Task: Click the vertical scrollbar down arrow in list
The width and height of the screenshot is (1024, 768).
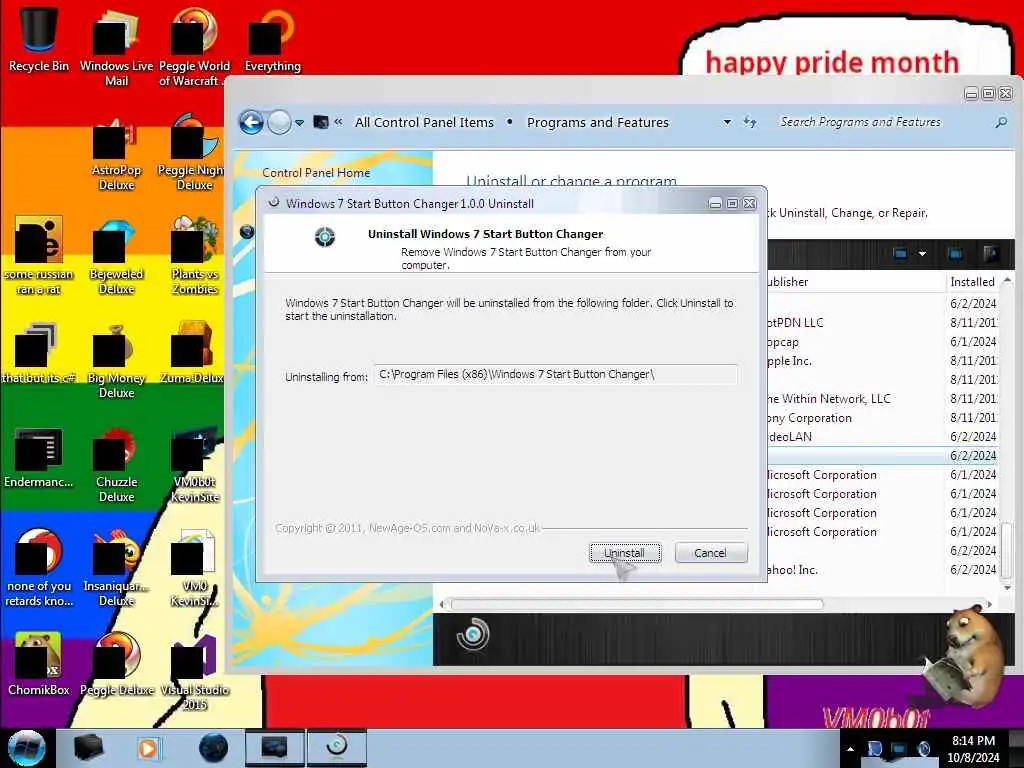Action: click(1007, 588)
